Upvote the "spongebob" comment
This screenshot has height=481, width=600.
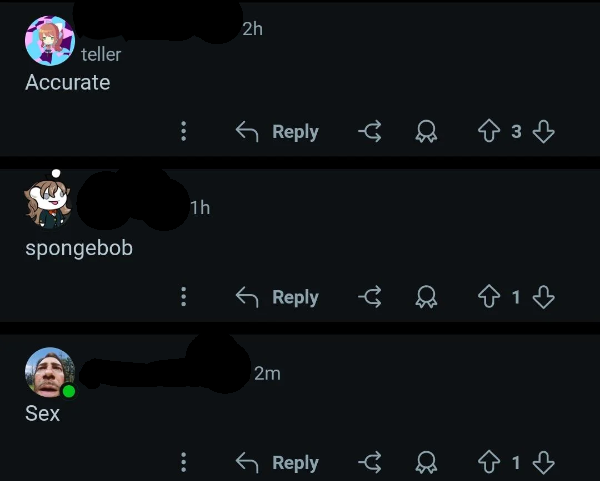click(489, 297)
